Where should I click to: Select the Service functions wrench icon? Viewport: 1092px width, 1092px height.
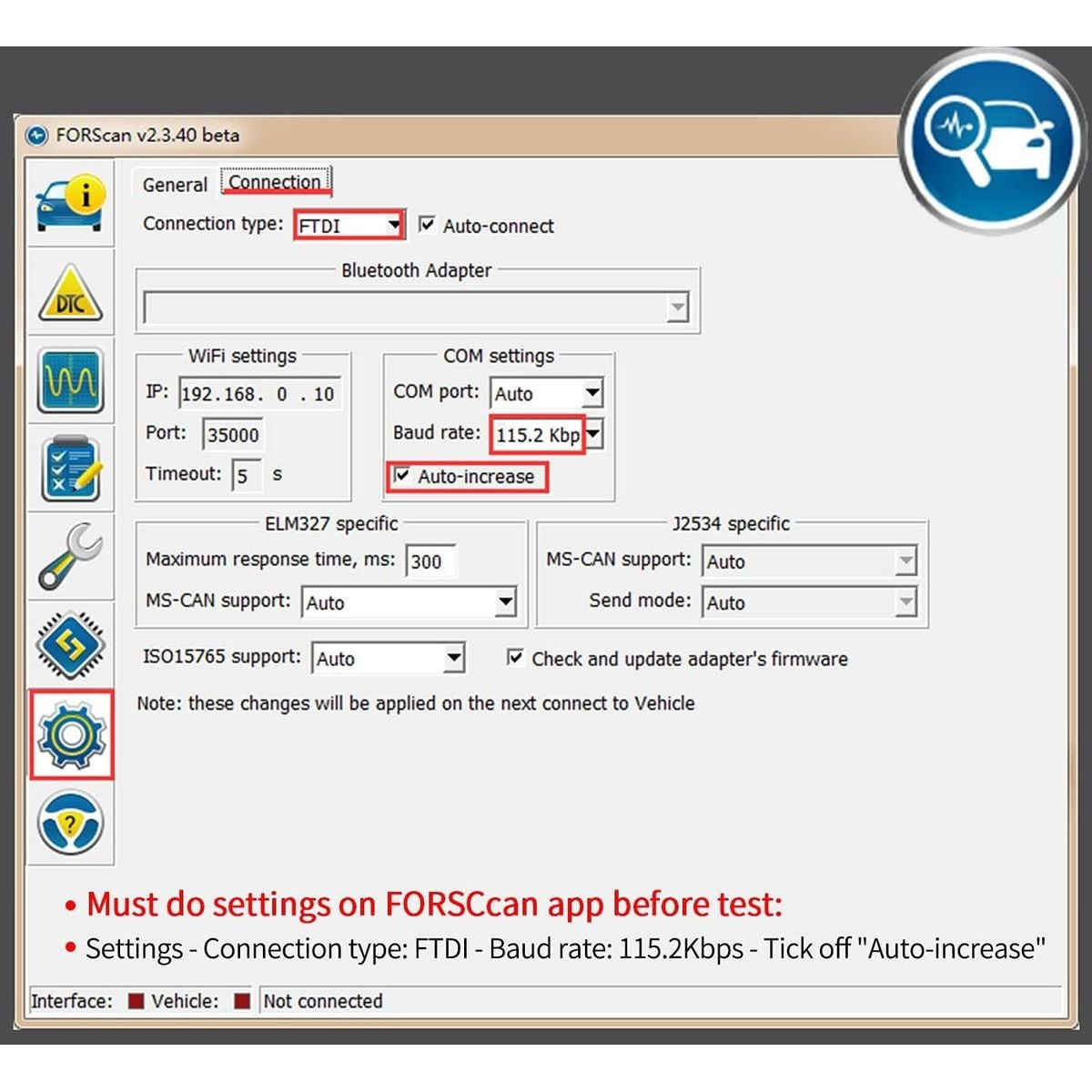point(71,557)
